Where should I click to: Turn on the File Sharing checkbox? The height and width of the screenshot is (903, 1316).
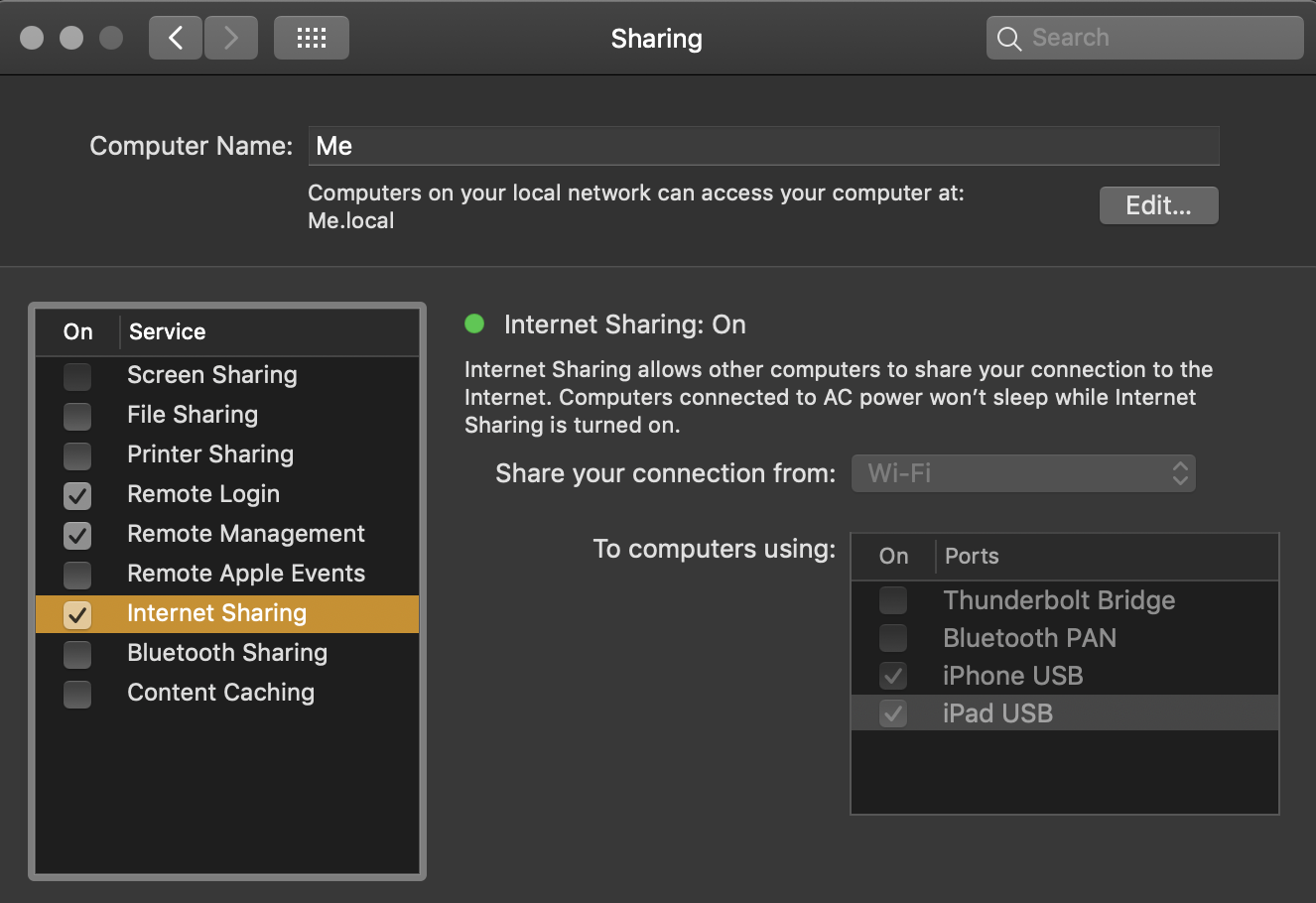pos(77,416)
